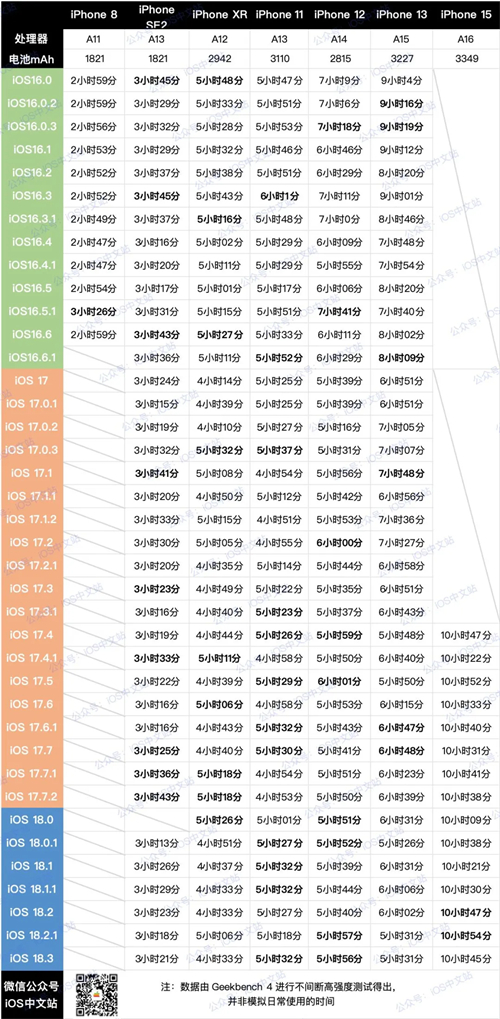Image resolution: width=500 pixels, height=1019 pixels.
Task: Click the 7小时41分 iPhone 12 cell
Action: pyautogui.click(x=341, y=311)
